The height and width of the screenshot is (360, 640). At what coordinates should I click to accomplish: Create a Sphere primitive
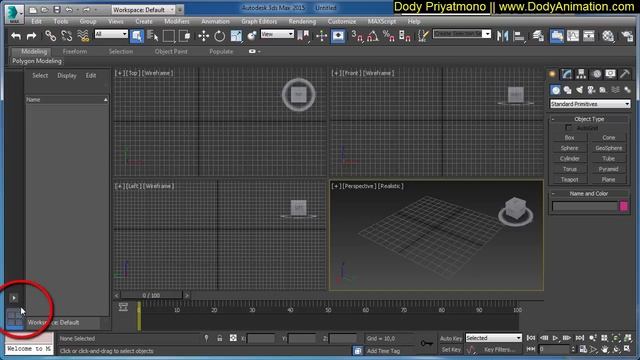569,148
